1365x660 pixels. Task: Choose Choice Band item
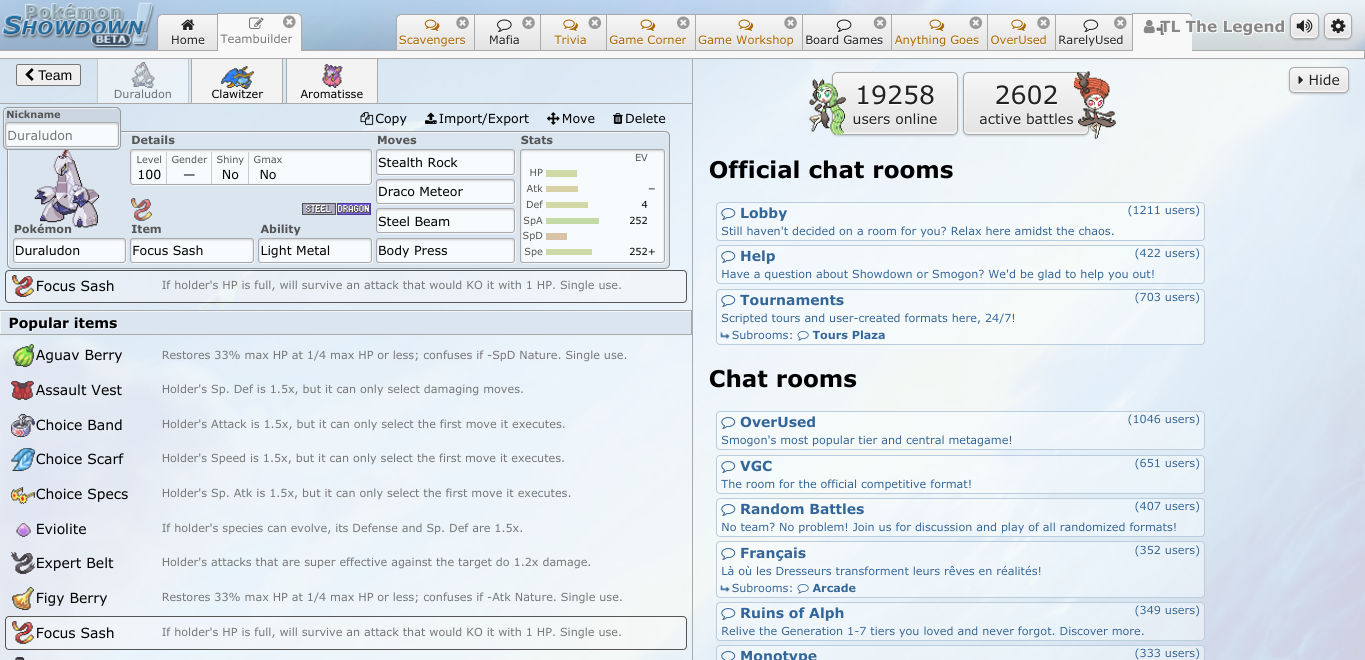click(x=346, y=424)
